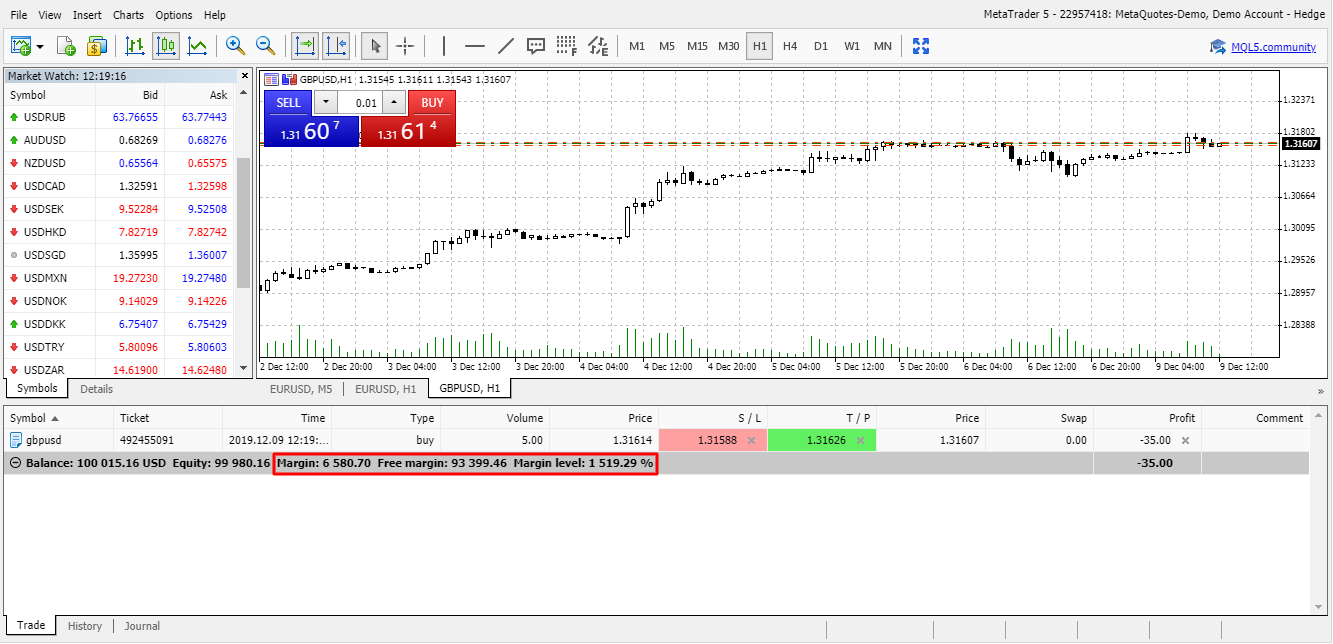This screenshot has width=1333, height=644.
Task: Select the cursor arrow tool
Action: coord(374,46)
